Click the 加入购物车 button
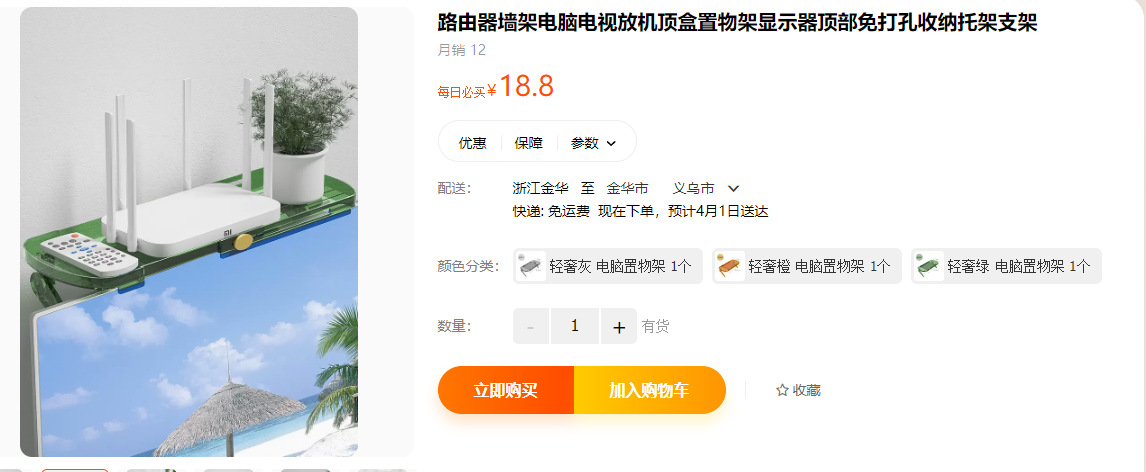Image resolution: width=1146 pixels, height=472 pixels. (650, 390)
